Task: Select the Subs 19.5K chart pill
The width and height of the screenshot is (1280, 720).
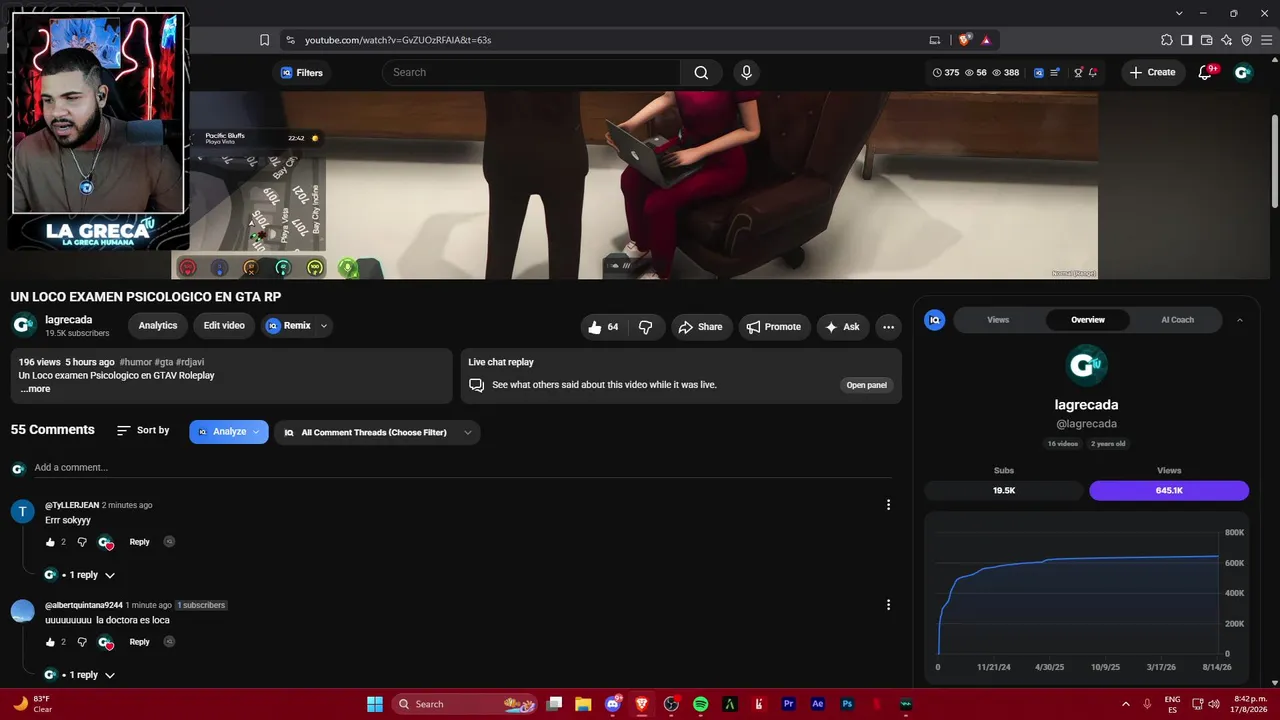Action: point(1004,491)
